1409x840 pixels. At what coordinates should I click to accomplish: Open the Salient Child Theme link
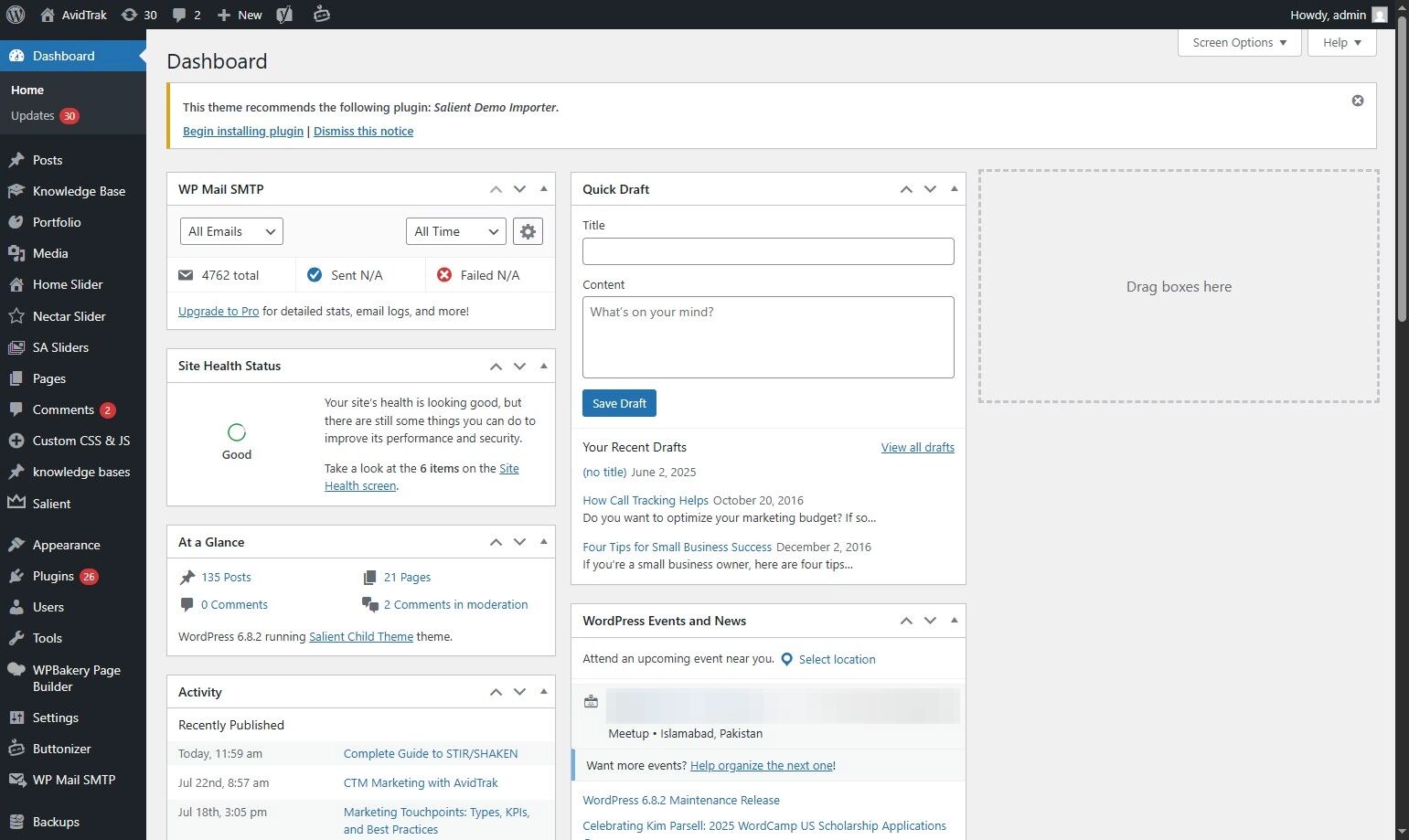pyautogui.click(x=361, y=636)
